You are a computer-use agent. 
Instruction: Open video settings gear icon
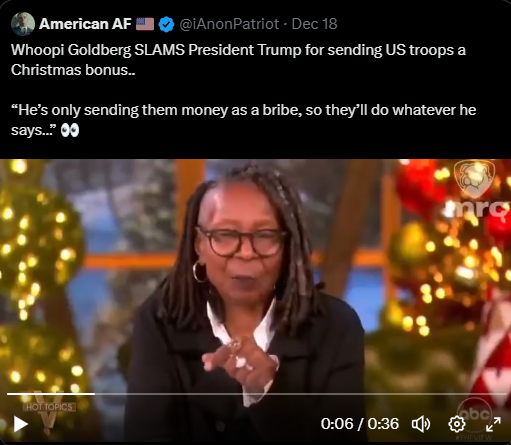tap(457, 424)
